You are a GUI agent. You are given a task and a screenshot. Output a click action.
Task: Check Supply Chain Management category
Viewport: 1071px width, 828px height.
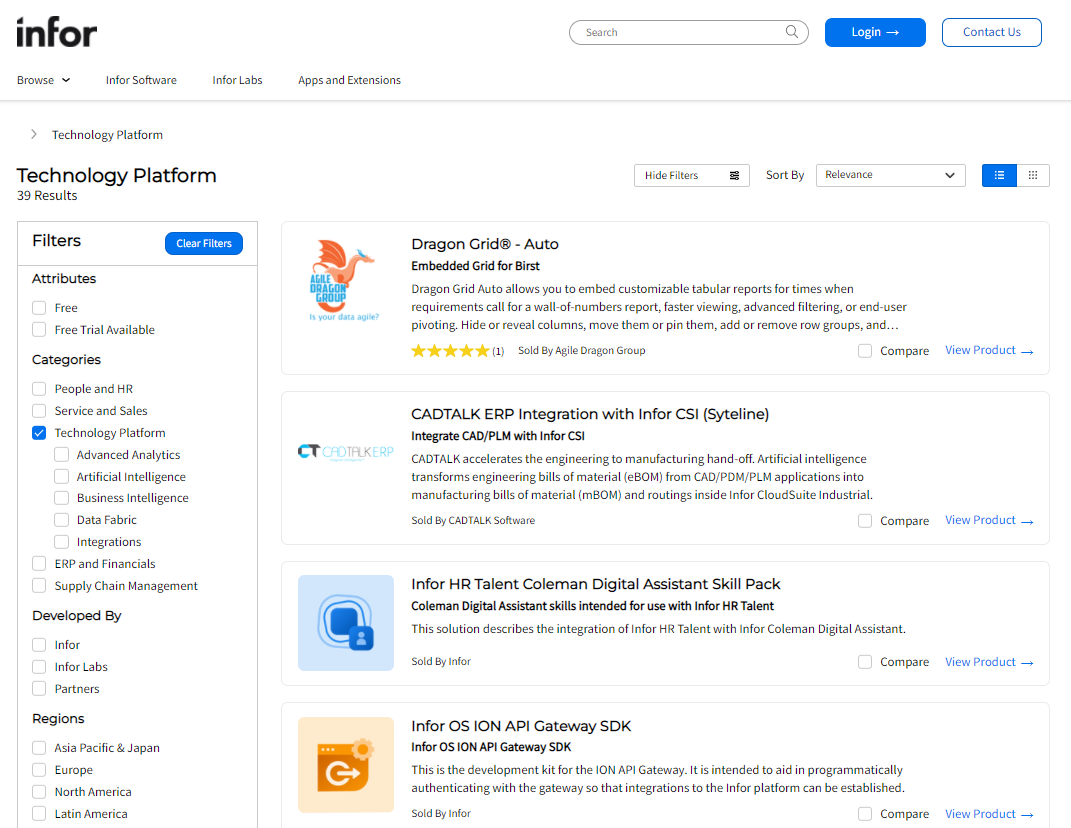point(39,585)
